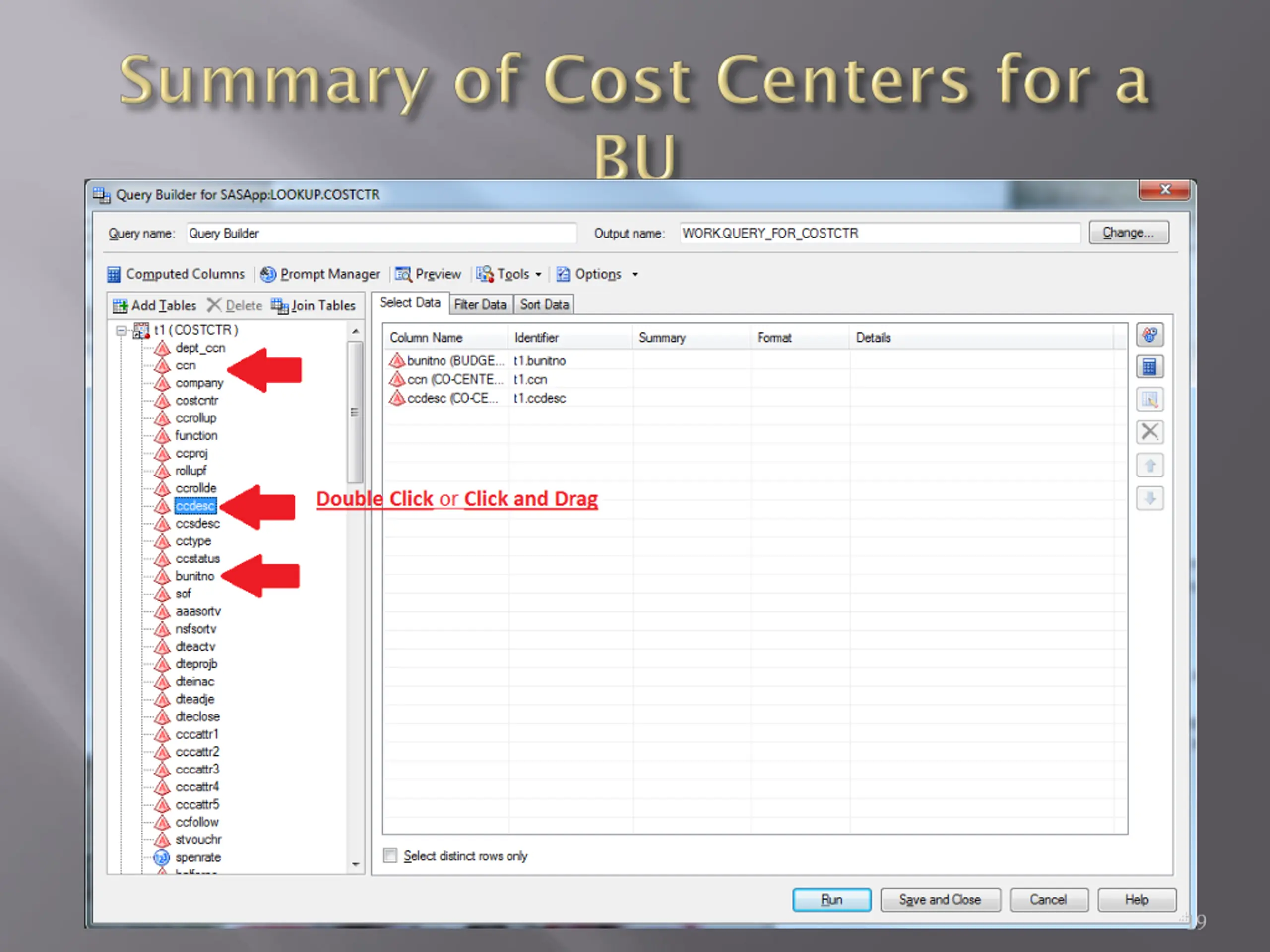This screenshot has height=952, width=1270.
Task: Switch to the Filter Data tab
Action: (x=479, y=305)
